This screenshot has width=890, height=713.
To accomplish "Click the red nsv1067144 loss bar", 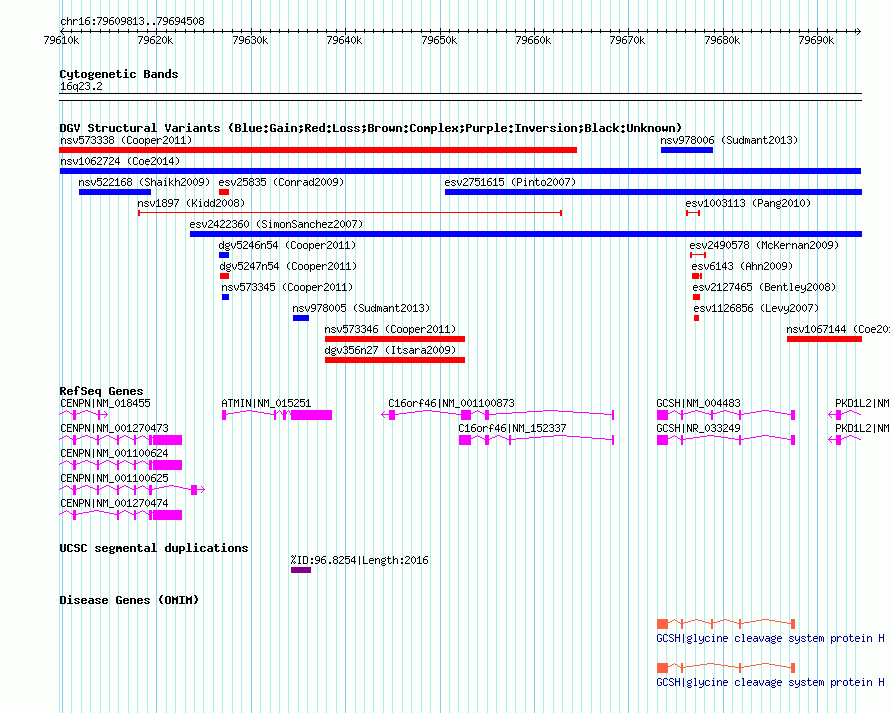I will (x=824, y=339).
